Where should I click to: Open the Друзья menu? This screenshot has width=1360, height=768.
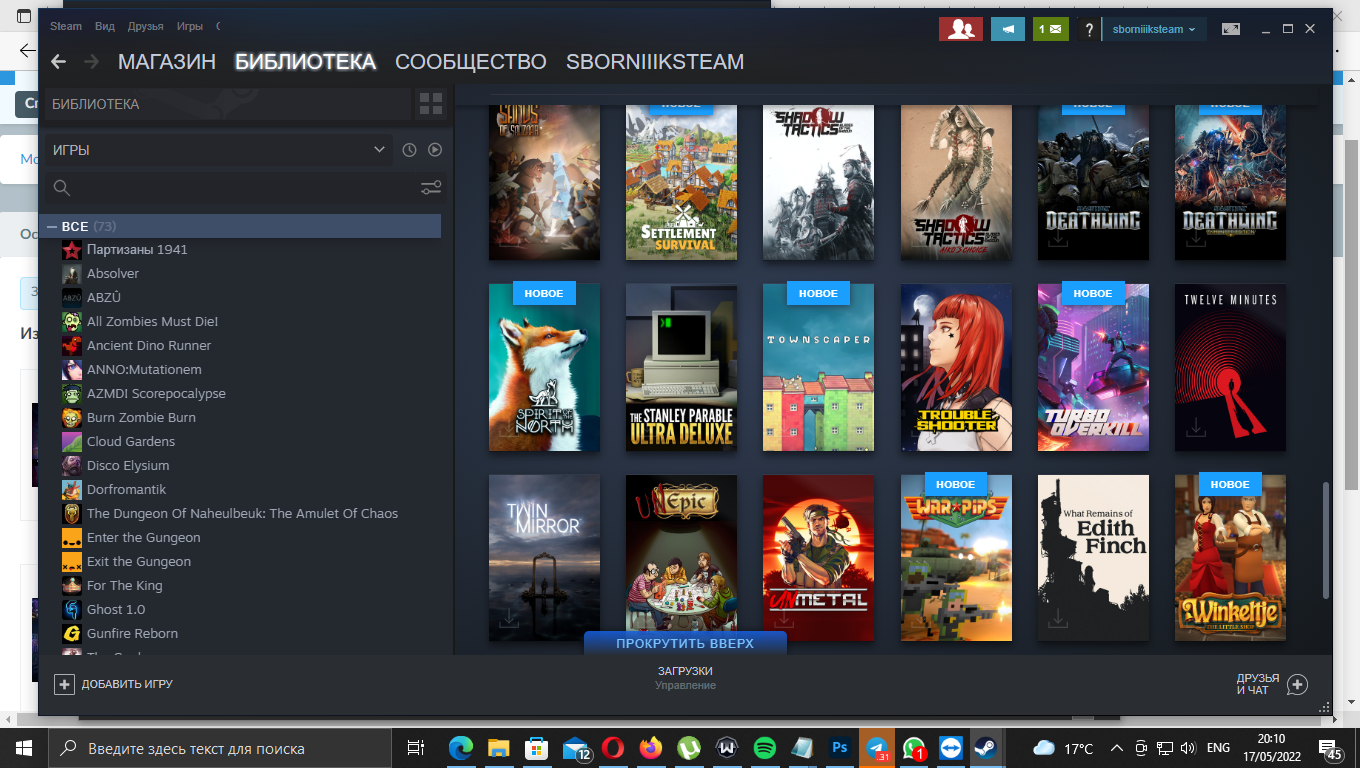pyautogui.click(x=146, y=27)
